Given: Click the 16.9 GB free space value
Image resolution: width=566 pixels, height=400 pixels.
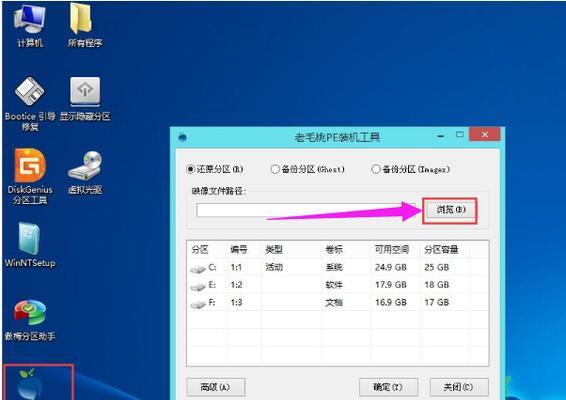Looking at the screenshot, I should [x=391, y=302].
